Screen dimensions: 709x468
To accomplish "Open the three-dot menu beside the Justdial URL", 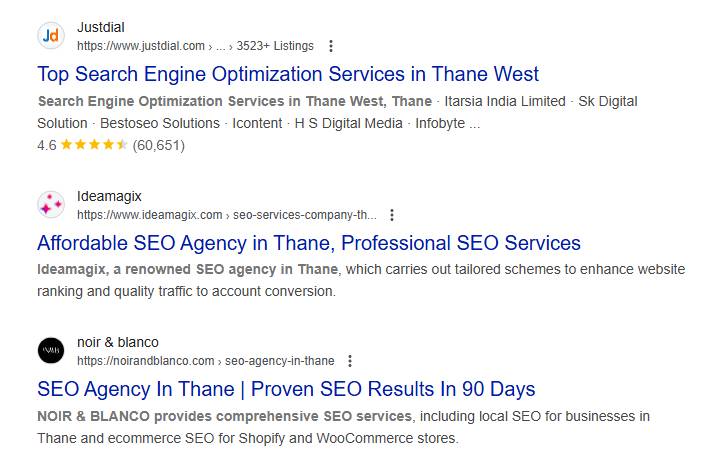I will tap(332, 46).
